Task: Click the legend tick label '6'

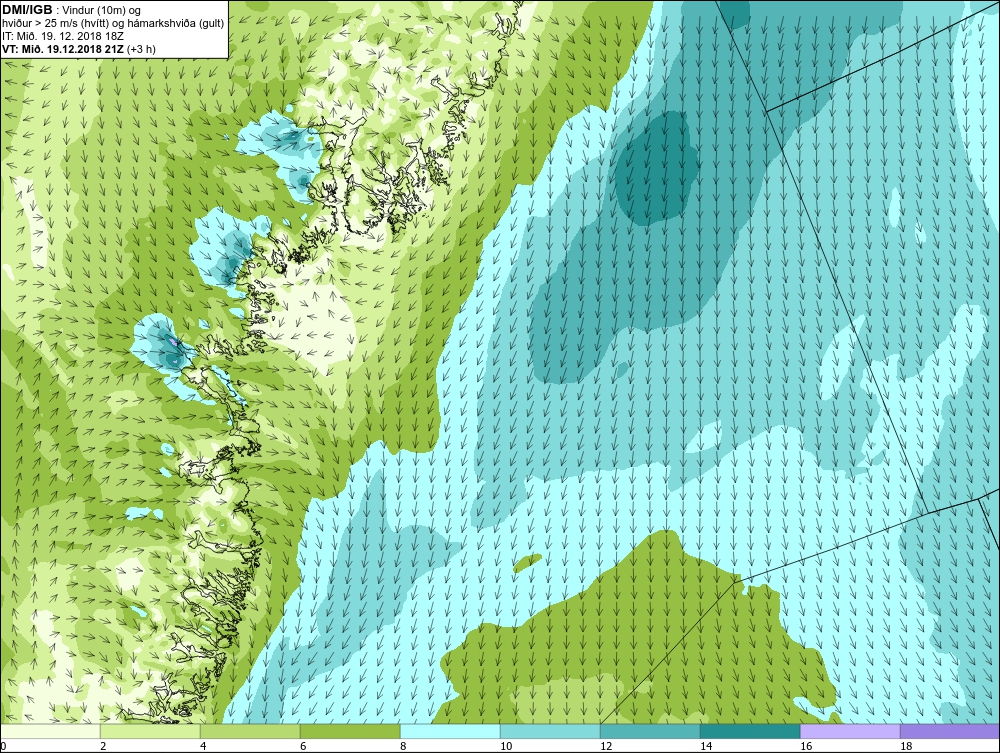Action: tap(303, 746)
